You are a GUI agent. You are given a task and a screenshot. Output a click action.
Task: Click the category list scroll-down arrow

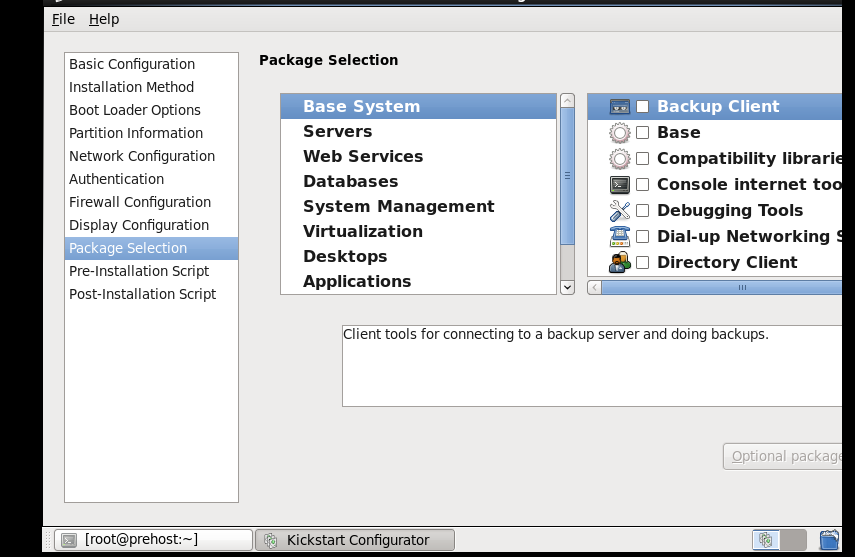tap(567, 287)
